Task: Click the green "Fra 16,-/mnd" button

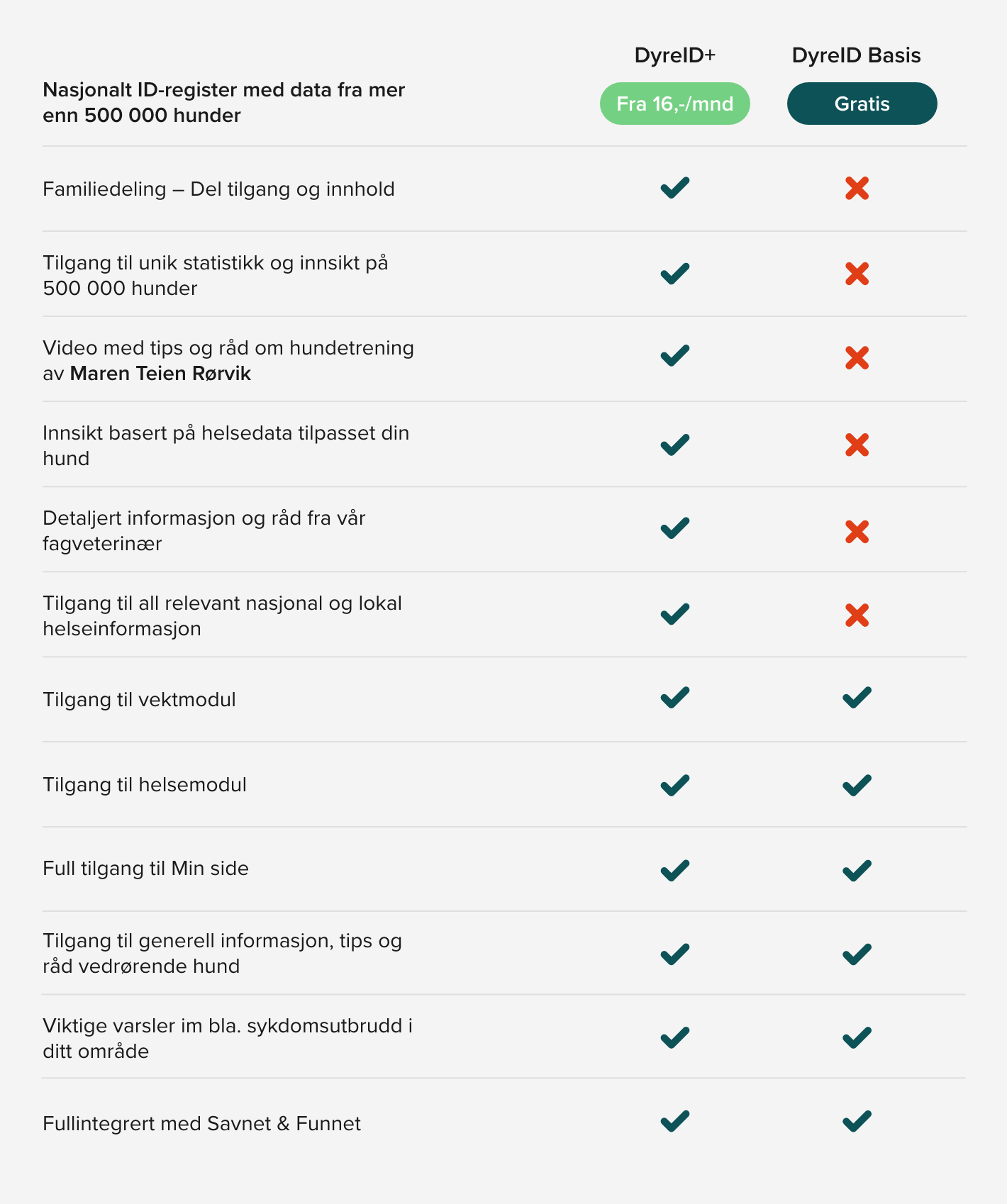Action: pyautogui.click(x=674, y=104)
